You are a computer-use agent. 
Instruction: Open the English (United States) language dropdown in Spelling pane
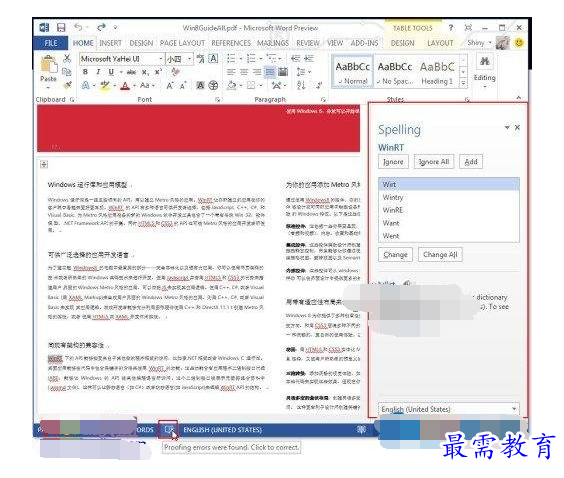coord(514,409)
